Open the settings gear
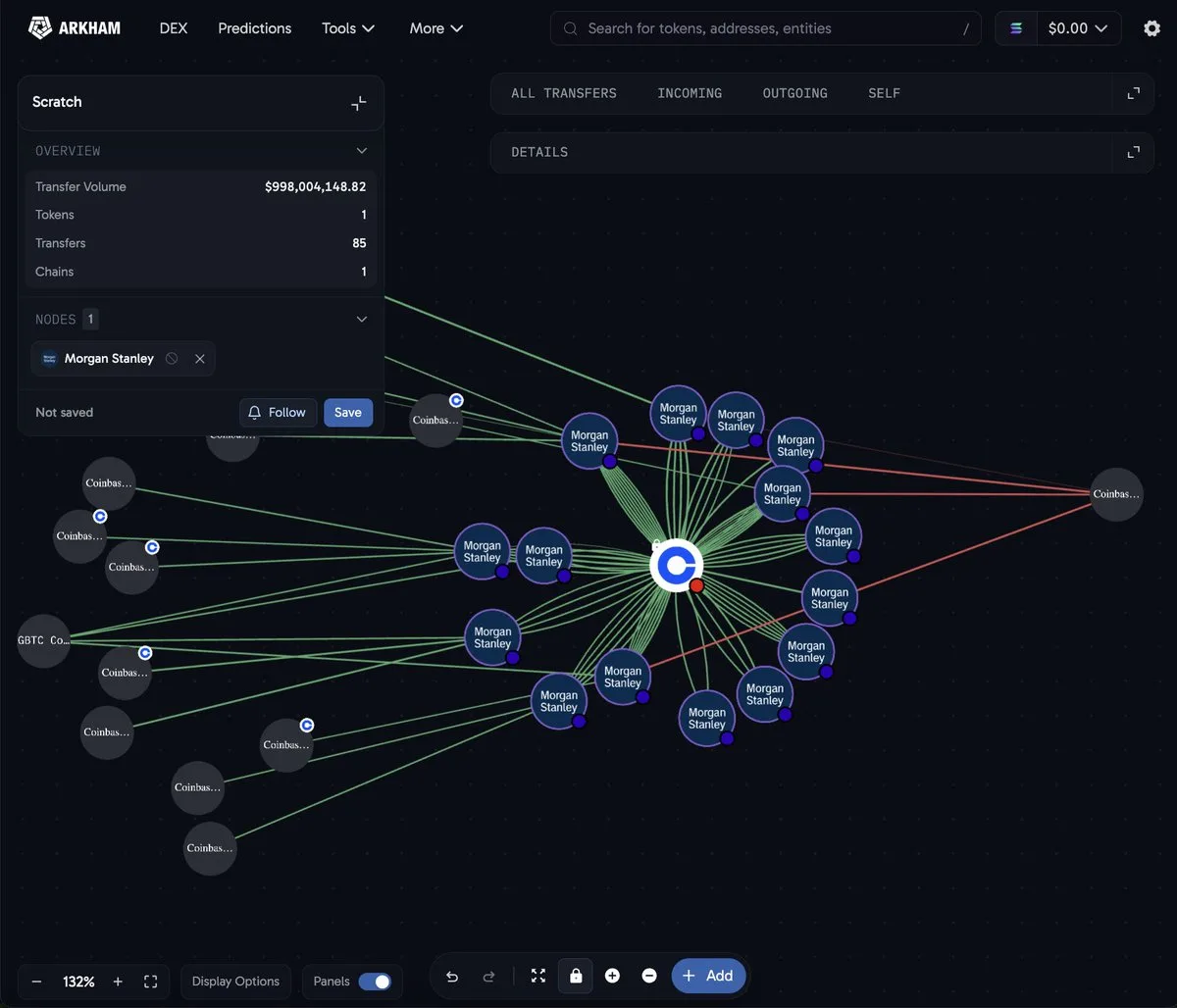 [x=1151, y=28]
